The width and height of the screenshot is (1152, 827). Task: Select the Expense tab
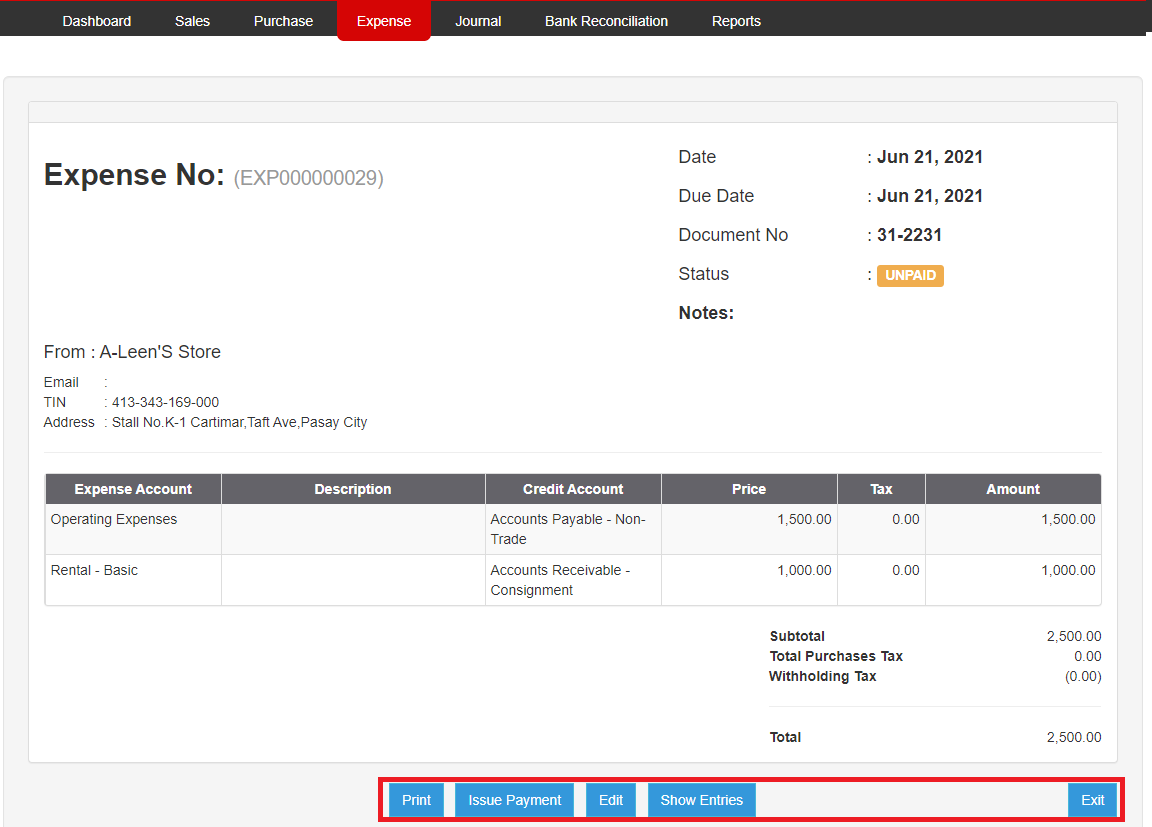tap(384, 20)
